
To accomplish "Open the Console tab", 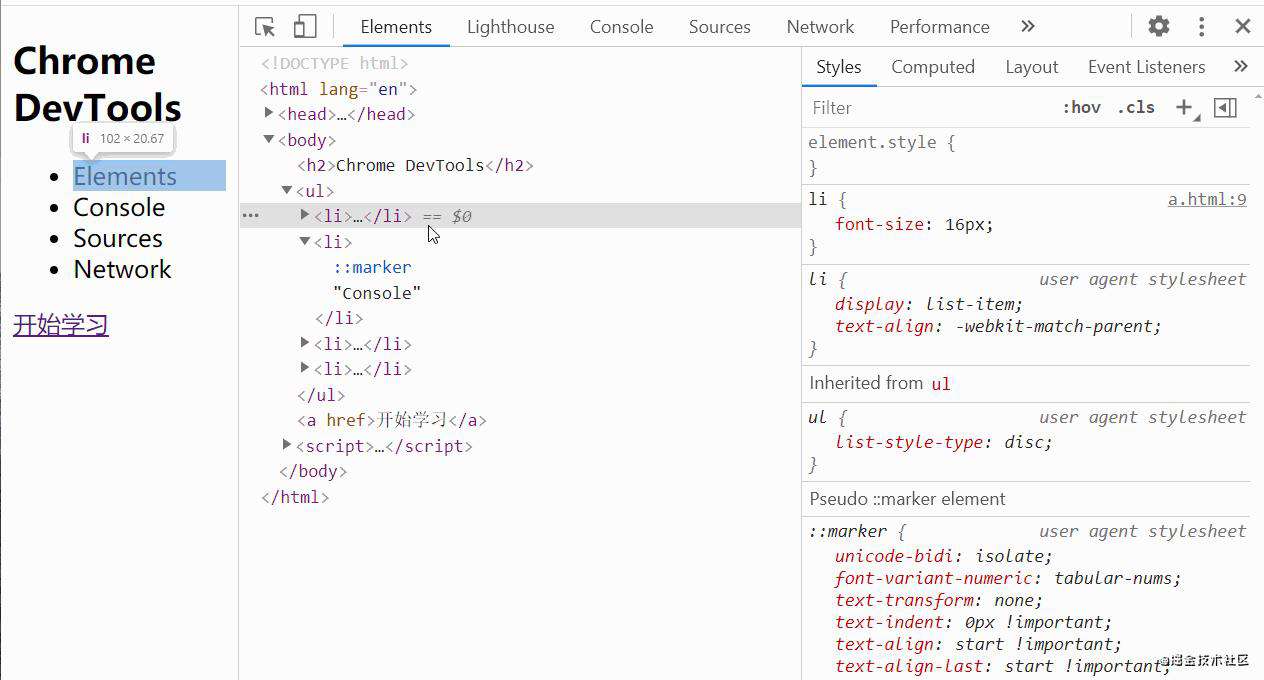I will click(x=621, y=27).
